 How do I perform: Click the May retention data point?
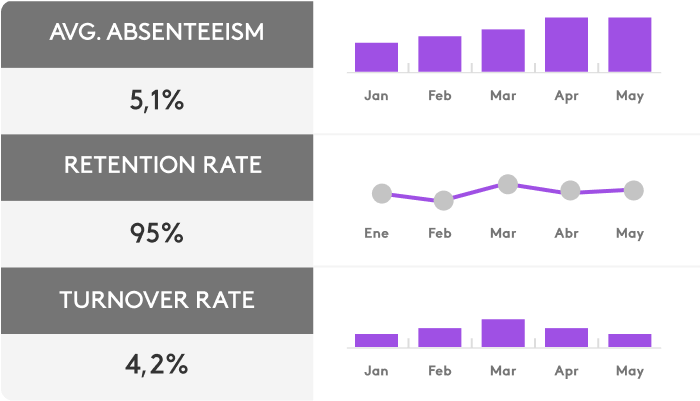click(633, 188)
